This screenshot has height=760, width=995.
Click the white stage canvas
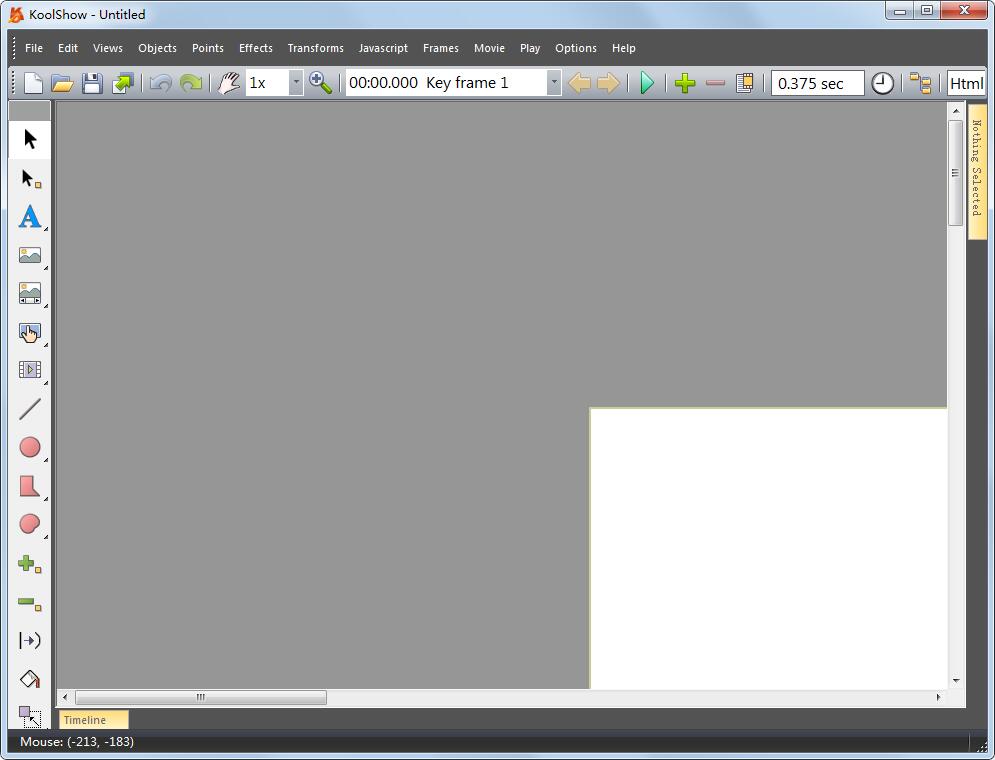pyautogui.click(x=768, y=549)
